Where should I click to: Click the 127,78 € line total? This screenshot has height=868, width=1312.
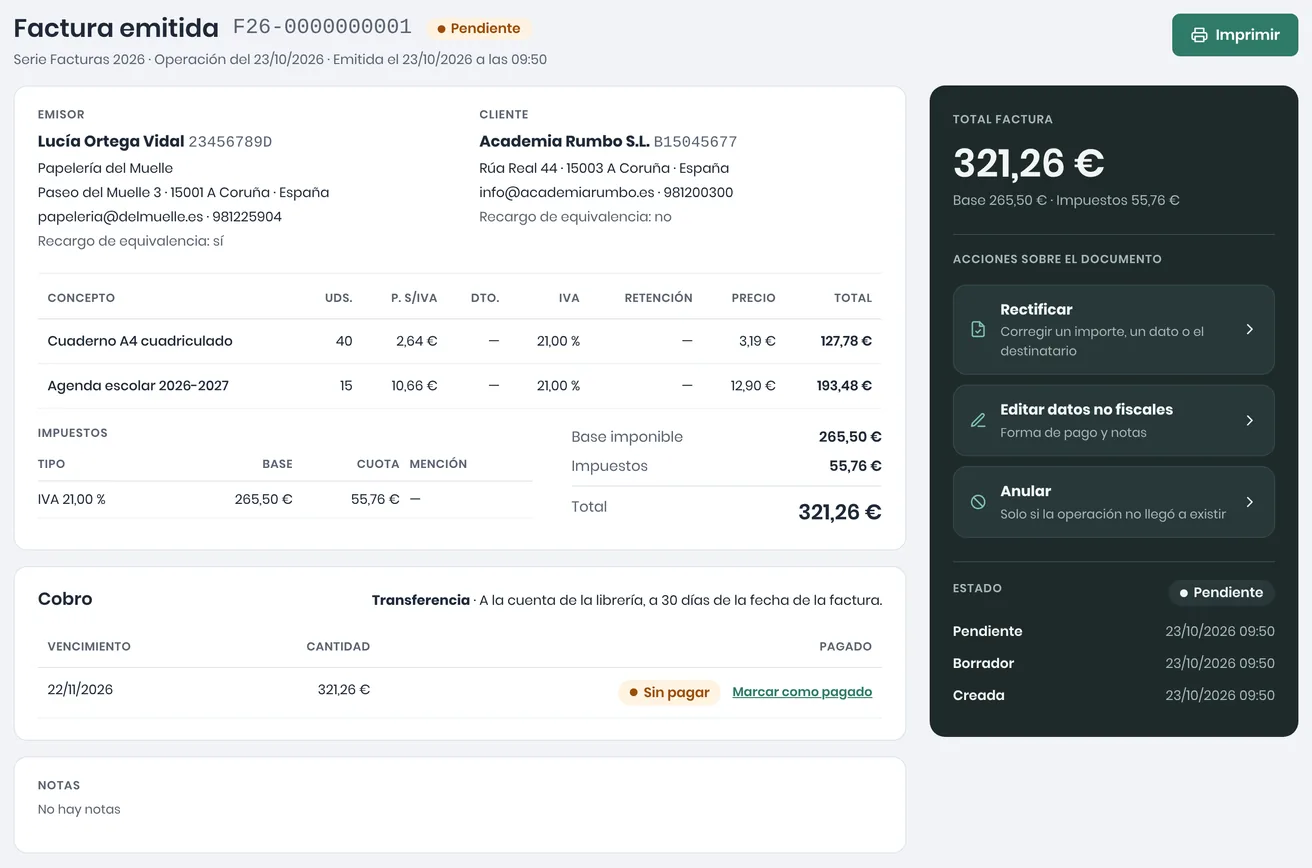coord(846,341)
